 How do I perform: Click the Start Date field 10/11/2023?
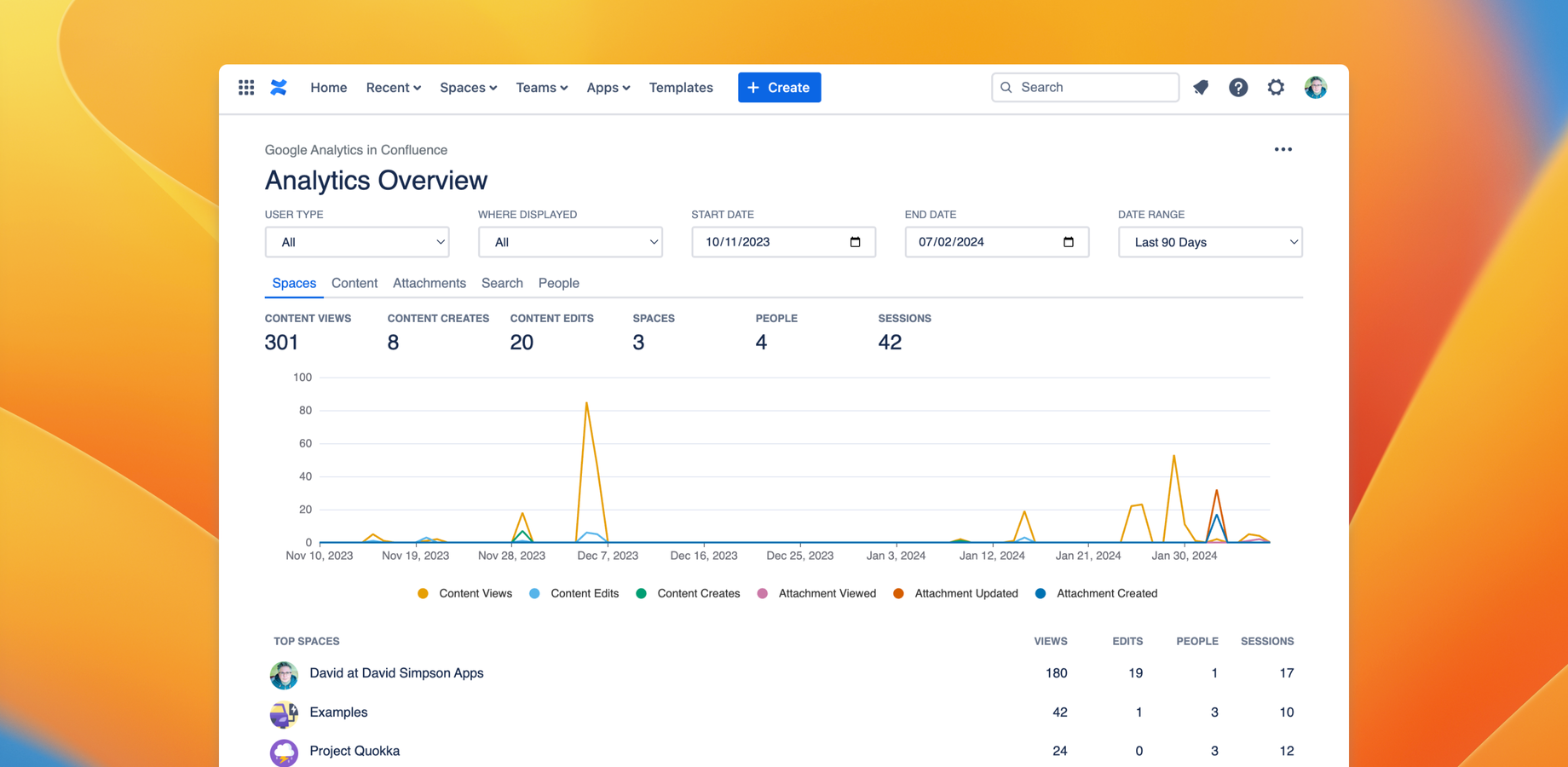(x=783, y=242)
